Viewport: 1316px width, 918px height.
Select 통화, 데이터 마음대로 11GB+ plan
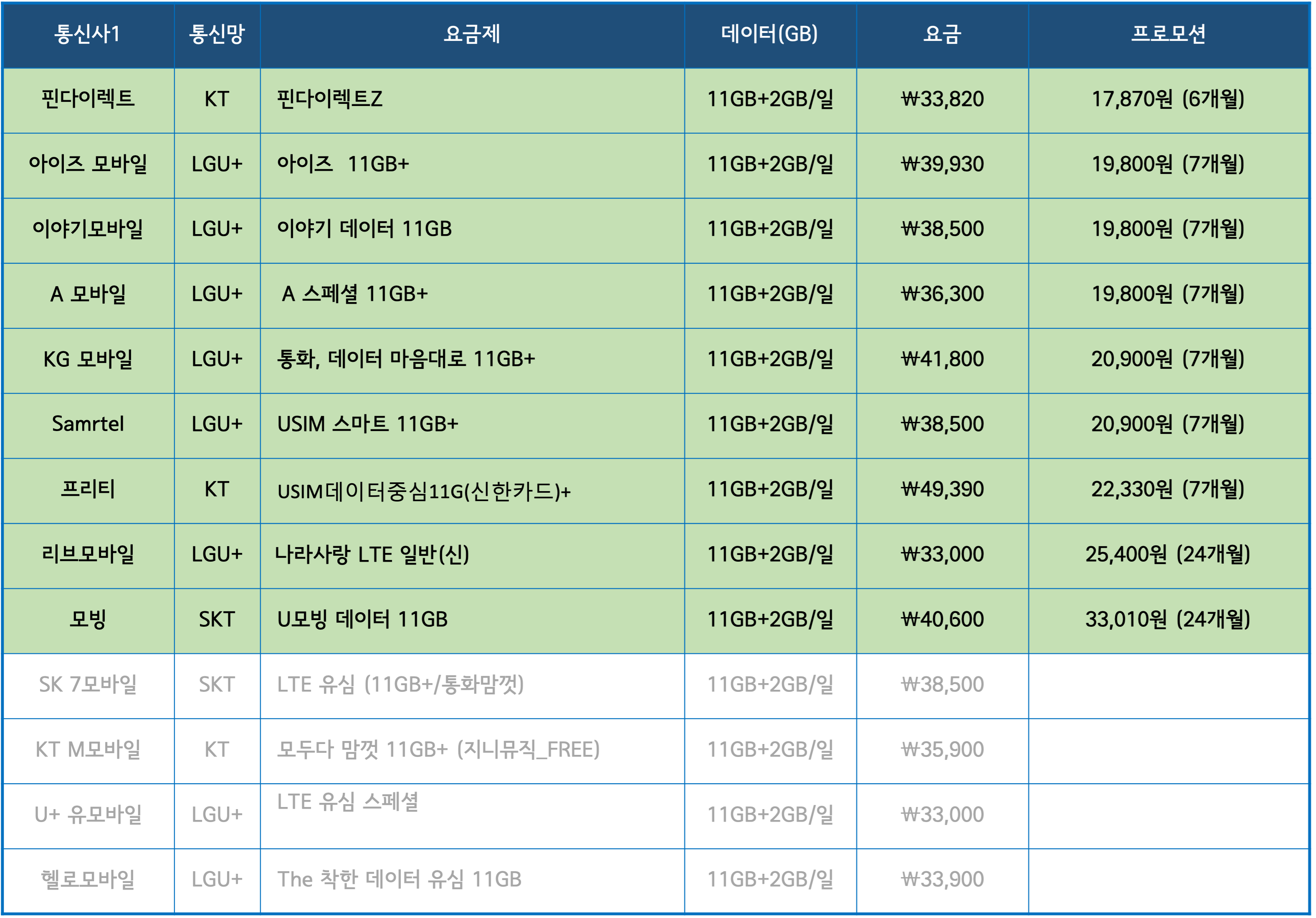pos(472,361)
